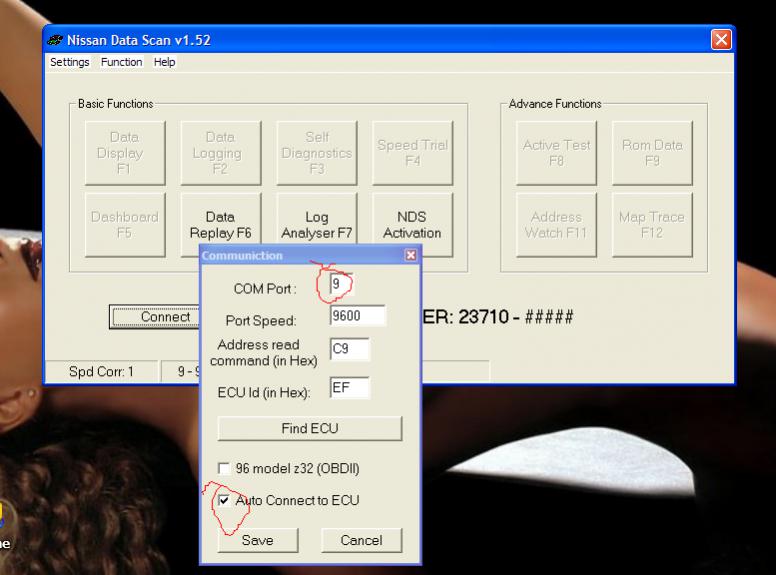
Task: Focus the COM Port input field
Action: coord(341,284)
